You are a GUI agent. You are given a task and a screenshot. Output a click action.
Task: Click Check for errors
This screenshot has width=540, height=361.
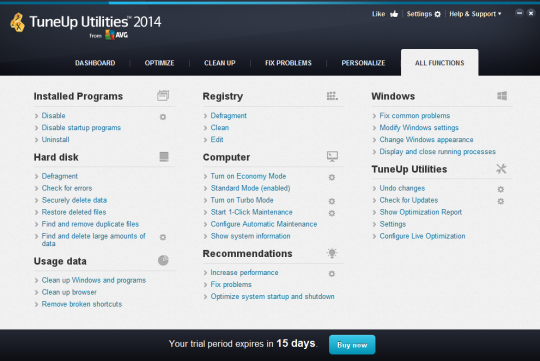(67, 188)
